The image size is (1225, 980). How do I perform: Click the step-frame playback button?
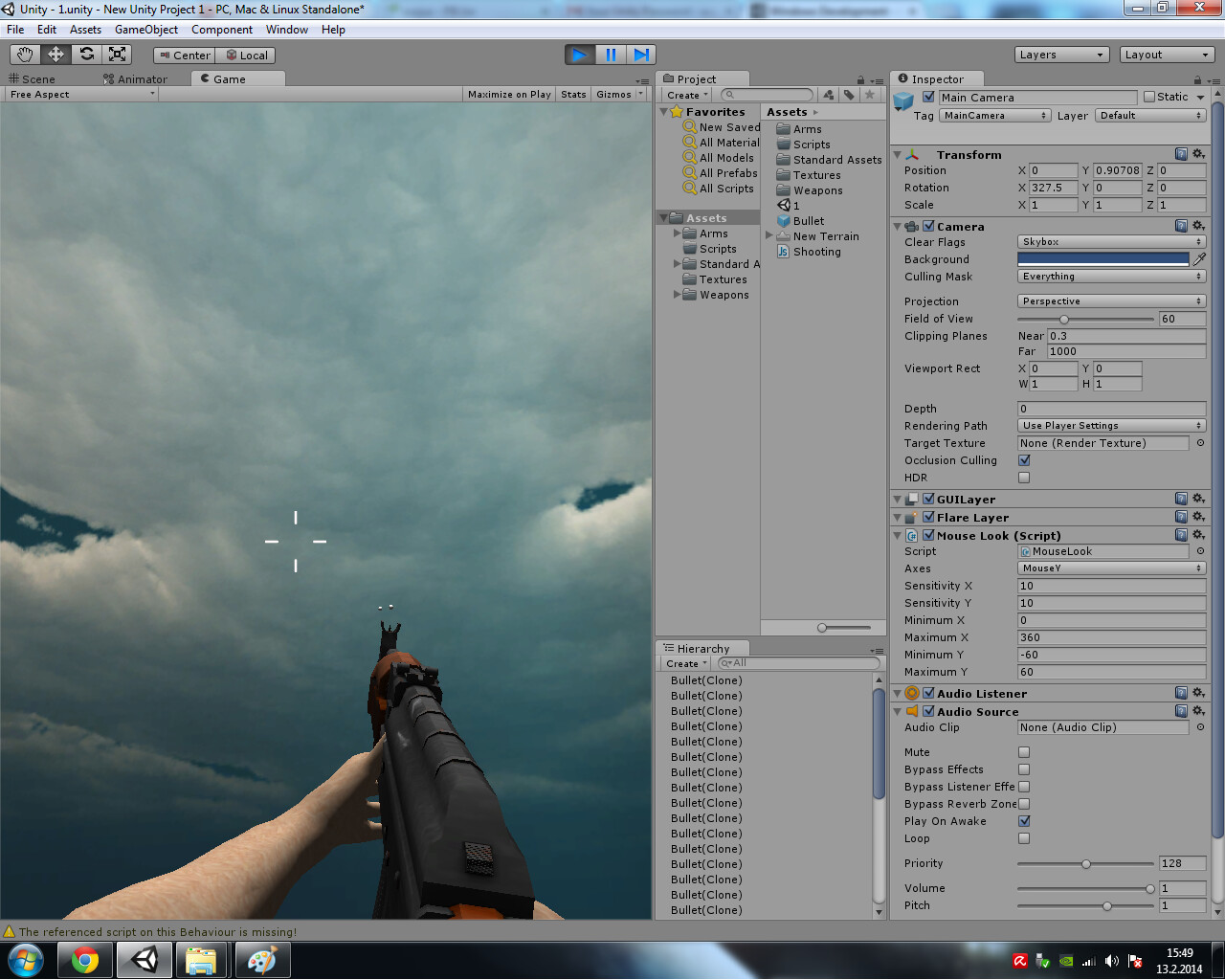(641, 55)
